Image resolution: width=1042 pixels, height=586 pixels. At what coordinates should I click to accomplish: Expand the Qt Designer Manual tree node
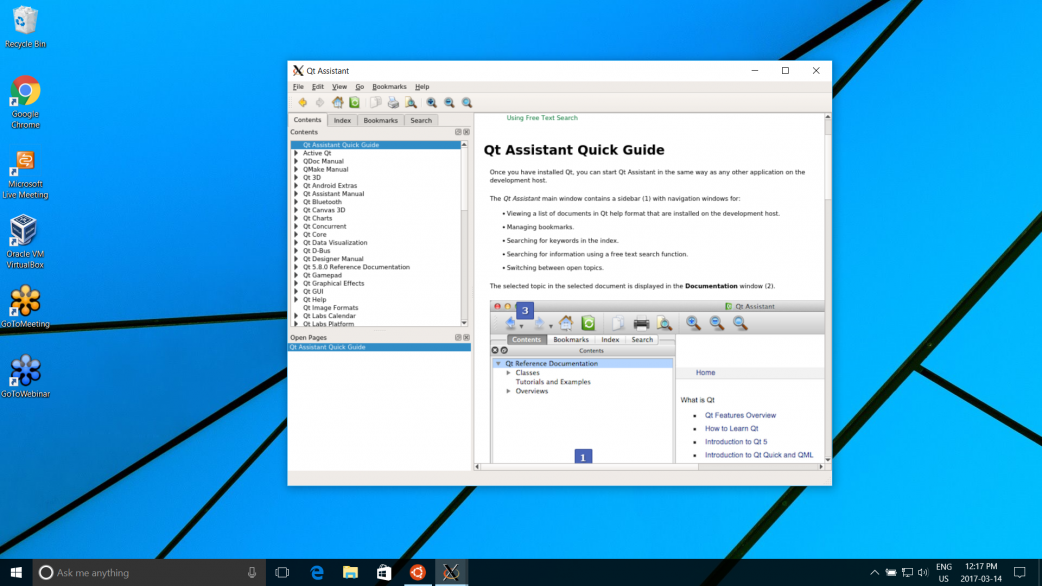coord(296,259)
